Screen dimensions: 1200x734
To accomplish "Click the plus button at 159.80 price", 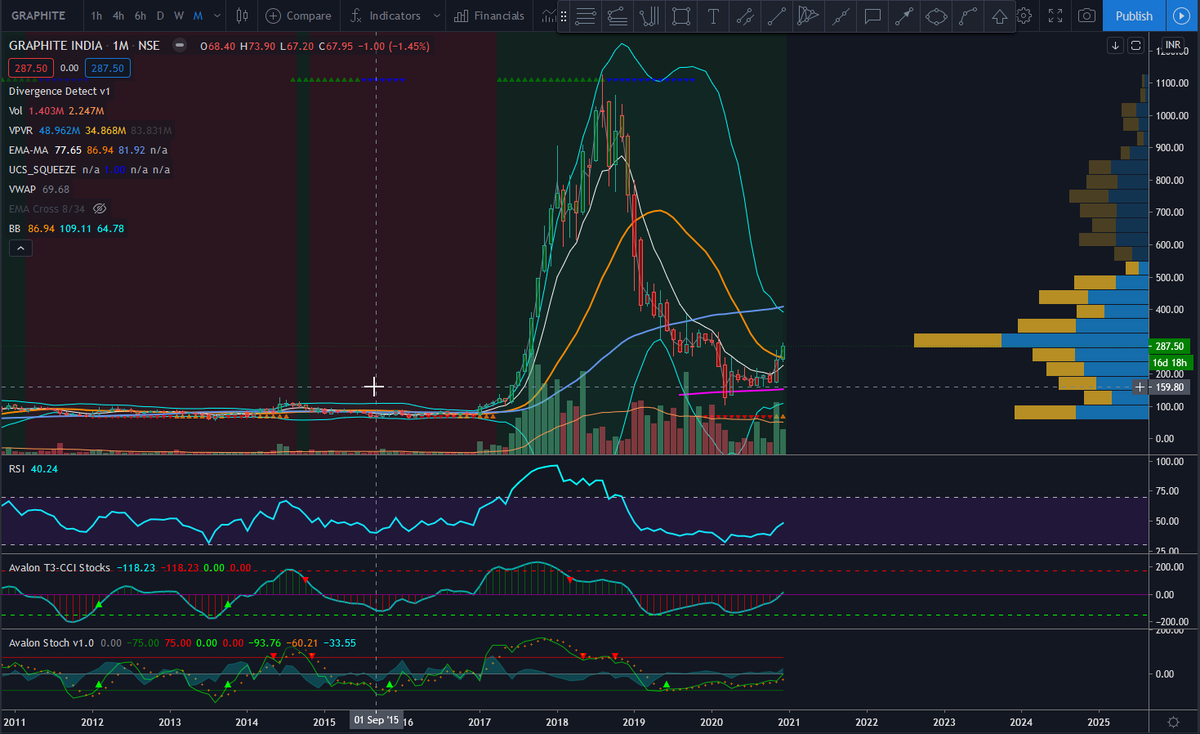I will (1139, 387).
